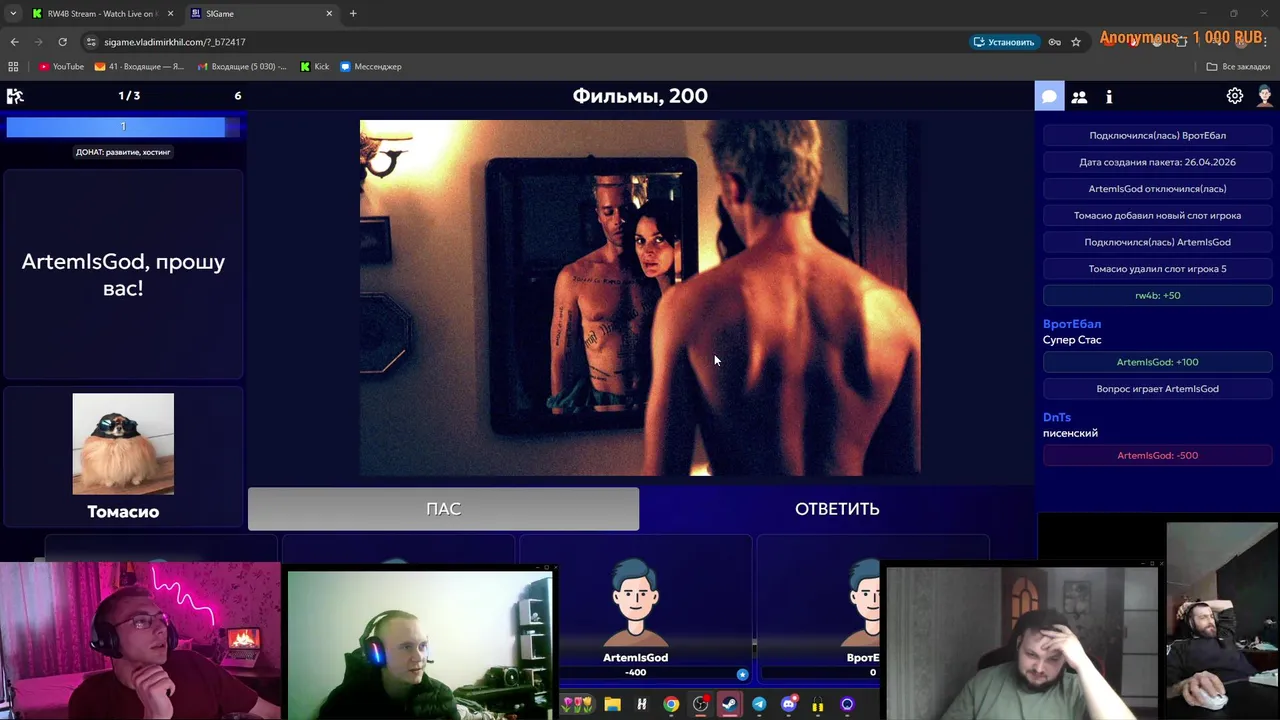Click chat username 'DnTs'
This screenshot has height=720, width=1280.
tap(1057, 417)
